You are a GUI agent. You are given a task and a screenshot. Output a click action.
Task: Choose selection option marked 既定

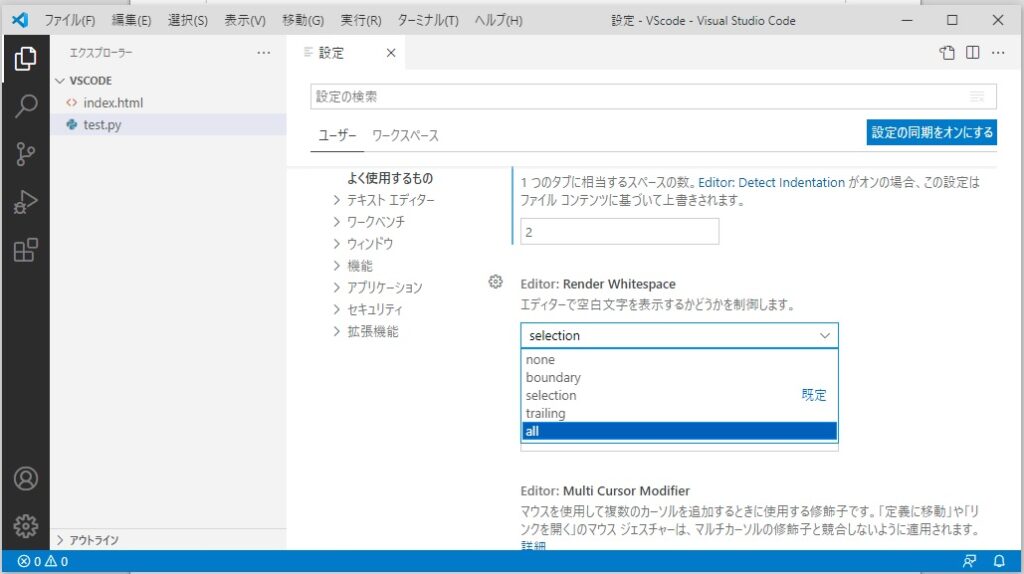click(679, 395)
